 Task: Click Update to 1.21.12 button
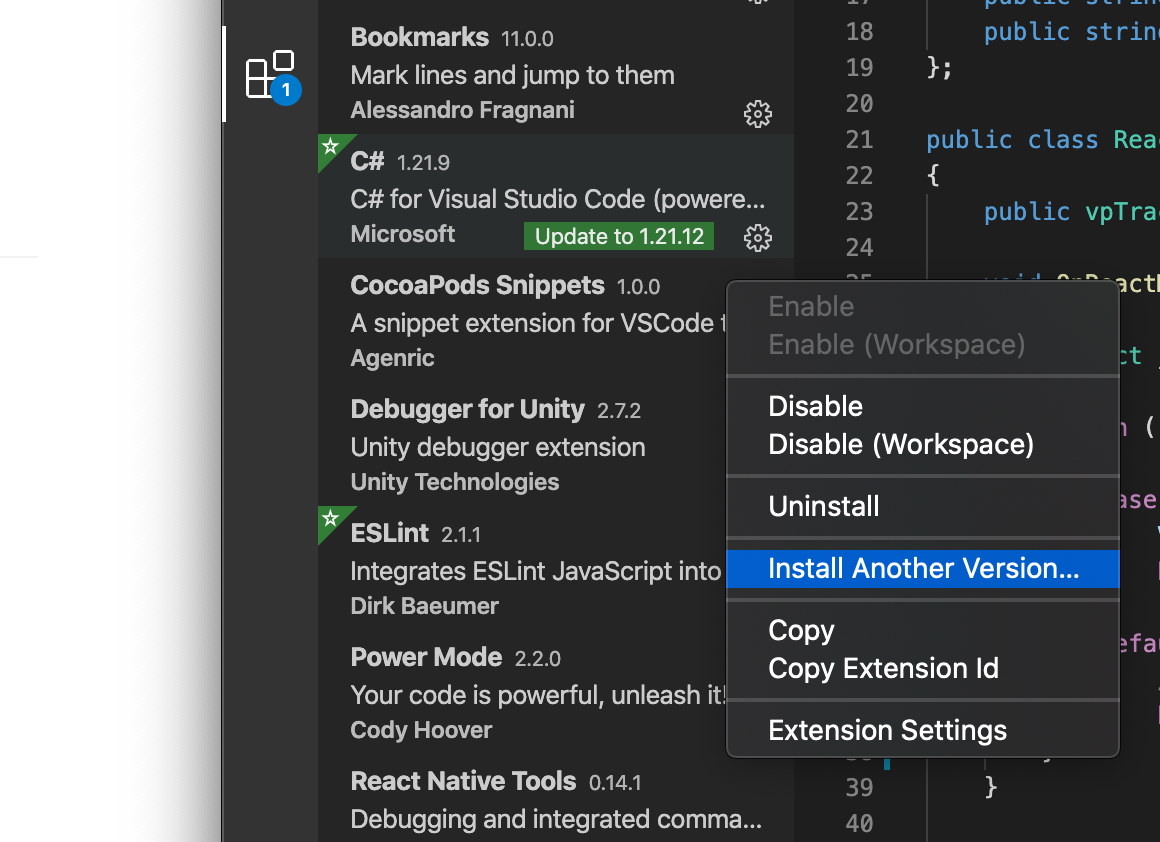coord(619,236)
